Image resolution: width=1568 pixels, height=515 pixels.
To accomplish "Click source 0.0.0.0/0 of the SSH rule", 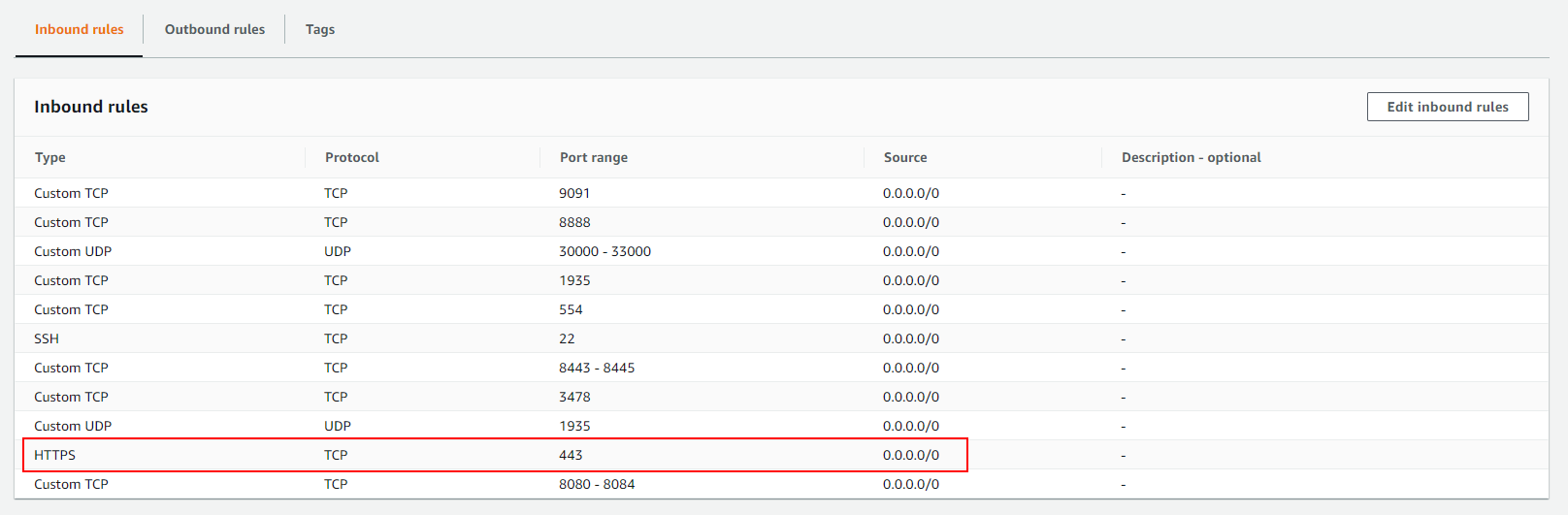I will [x=910, y=338].
